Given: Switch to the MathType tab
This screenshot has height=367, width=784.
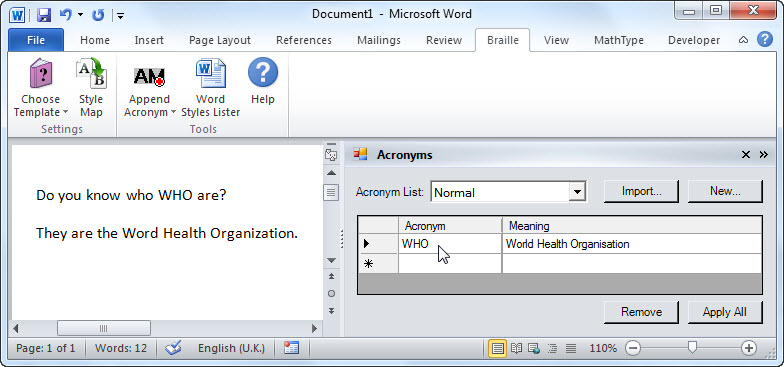Looking at the screenshot, I should point(619,40).
